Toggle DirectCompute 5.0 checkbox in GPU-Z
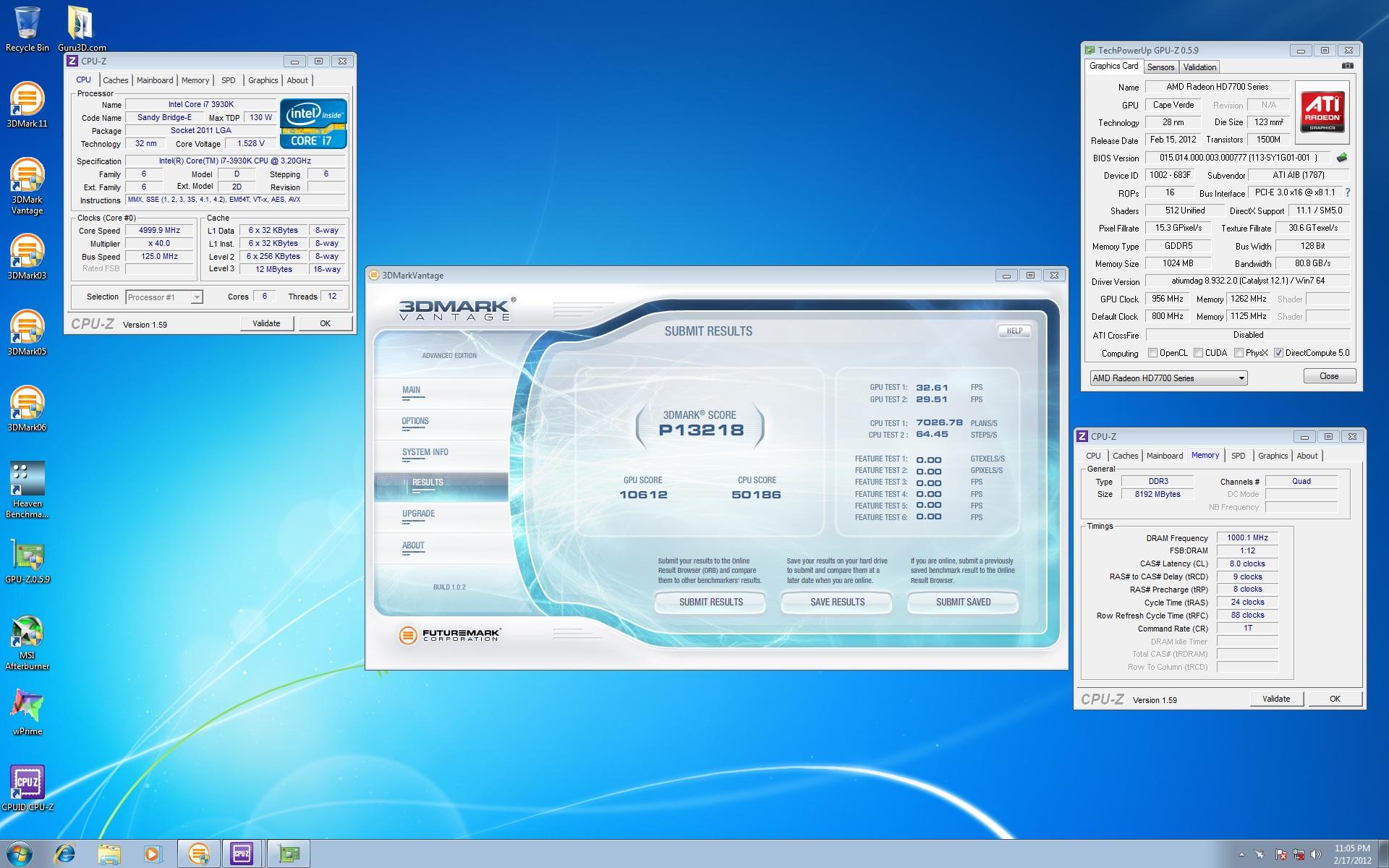Viewport: 1389px width, 868px height. [1278, 353]
